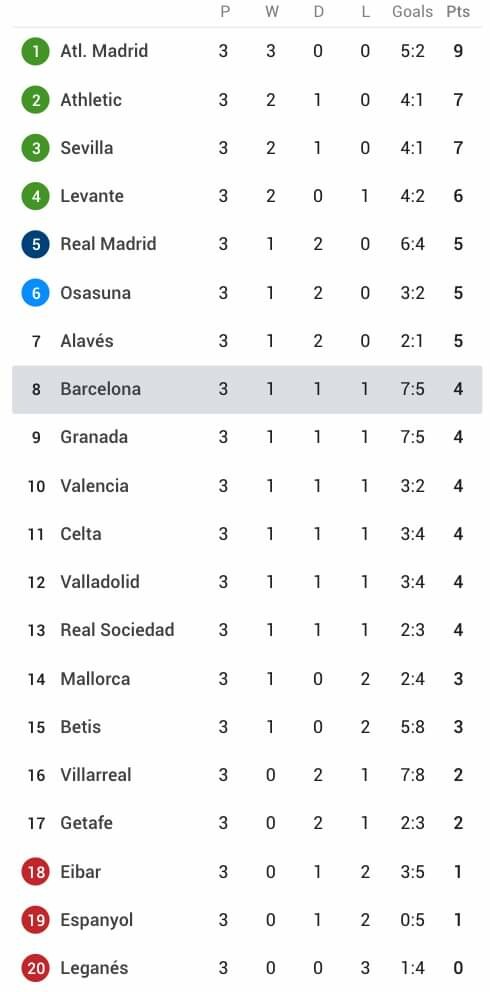
Task: Click the red rank 19 badge
Action: [x=35, y=920]
